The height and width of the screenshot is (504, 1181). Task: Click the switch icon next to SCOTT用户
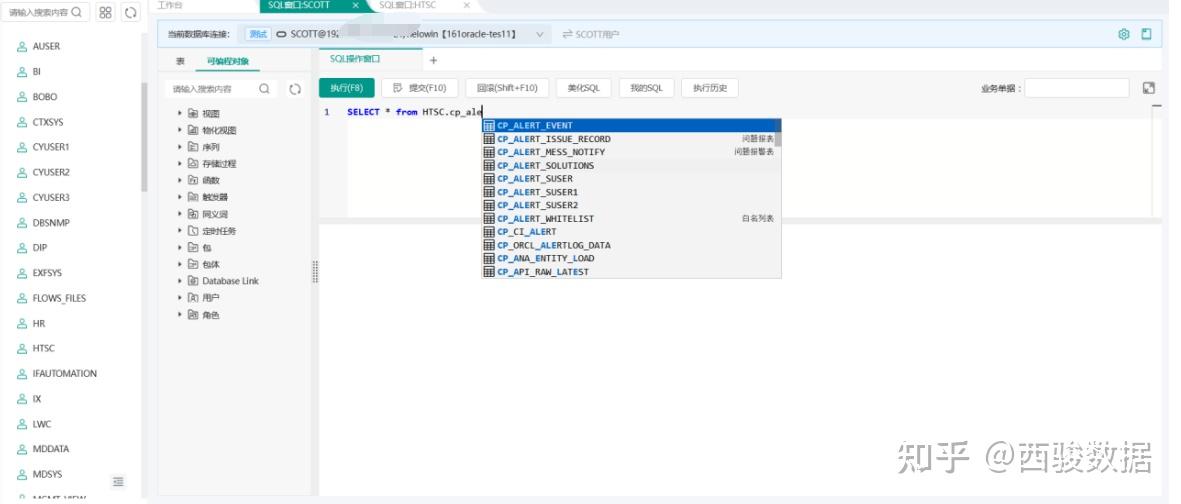pyautogui.click(x=567, y=34)
